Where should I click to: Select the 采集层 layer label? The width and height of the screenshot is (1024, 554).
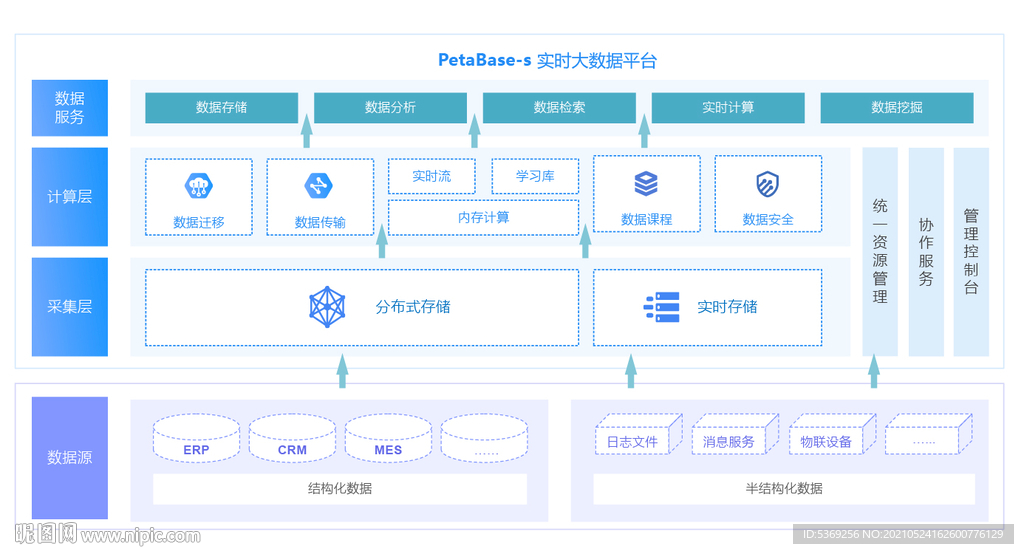70,306
